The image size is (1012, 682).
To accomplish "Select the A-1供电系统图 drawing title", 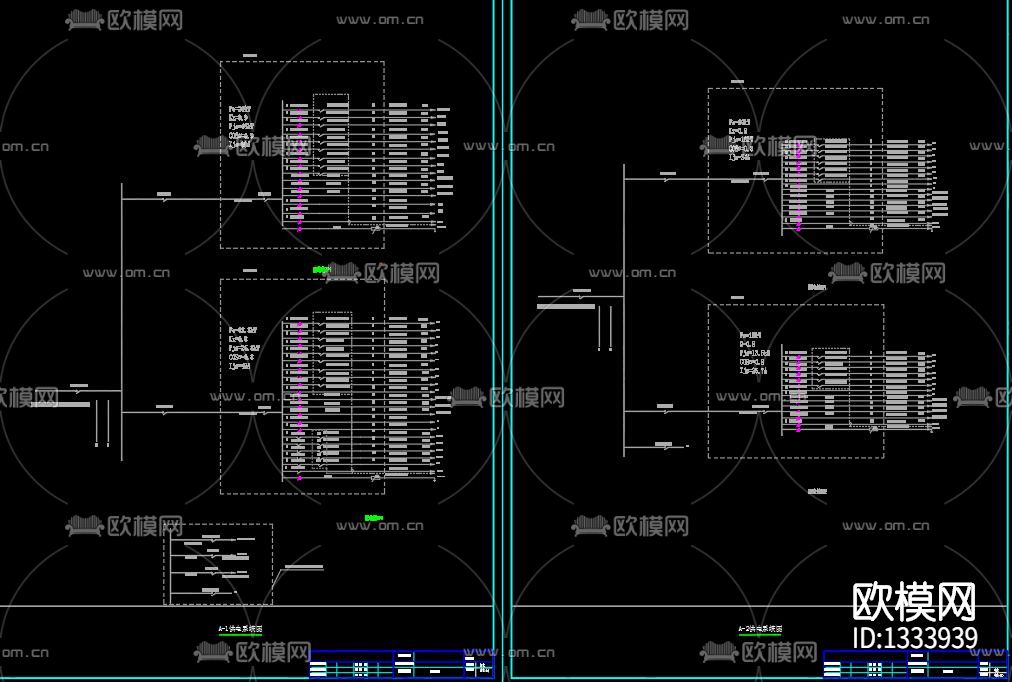I will tap(240, 628).
